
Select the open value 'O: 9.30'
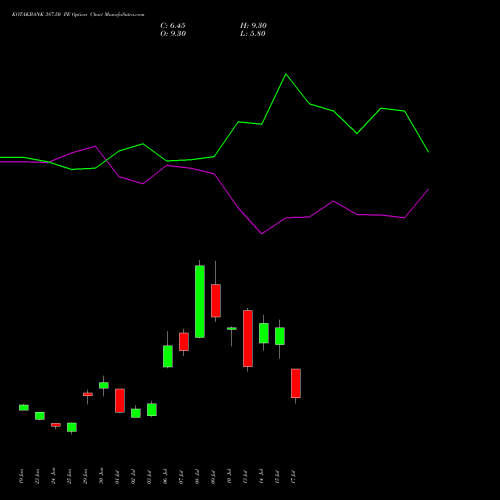click(173, 34)
